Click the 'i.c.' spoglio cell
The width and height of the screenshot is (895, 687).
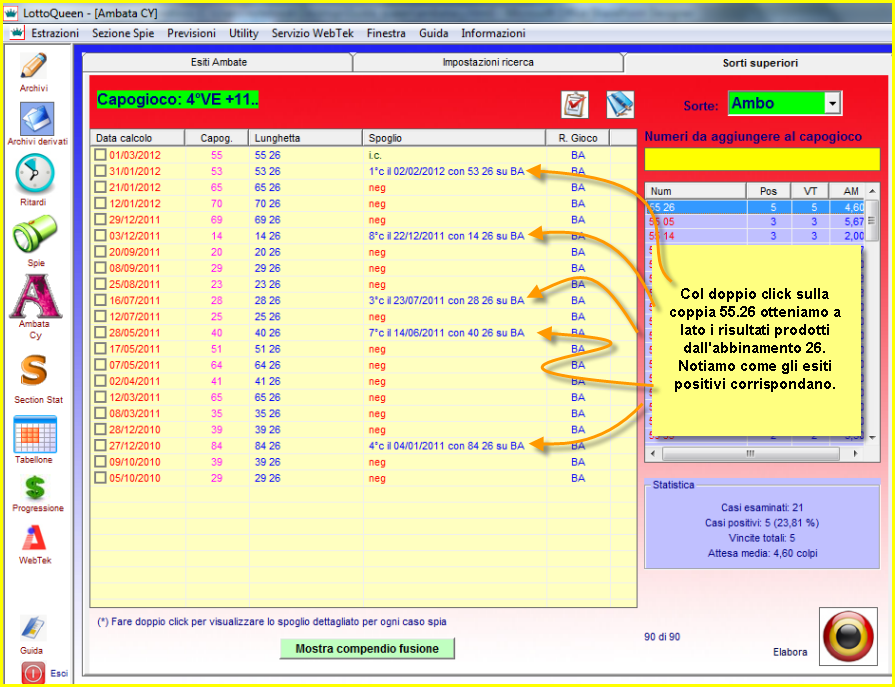[375, 155]
